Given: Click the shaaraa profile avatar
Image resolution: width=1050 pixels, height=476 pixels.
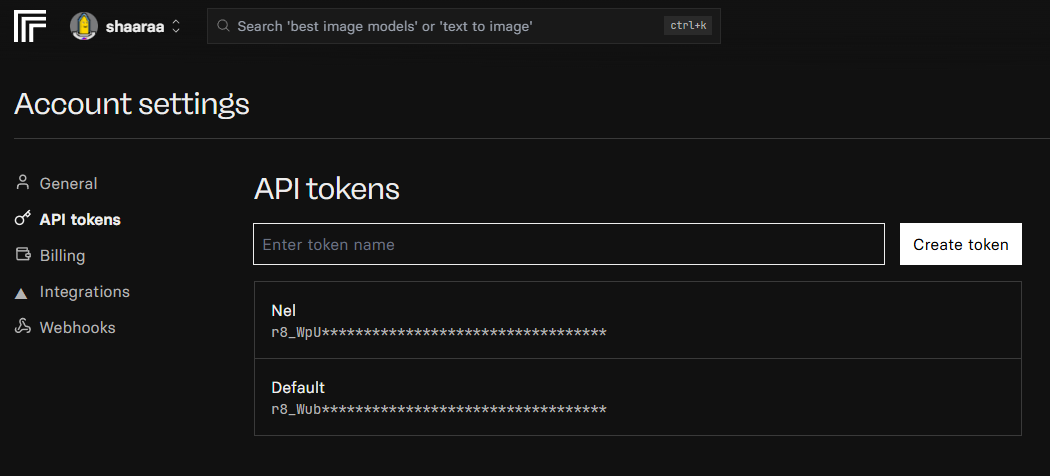Looking at the screenshot, I should click(x=84, y=27).
